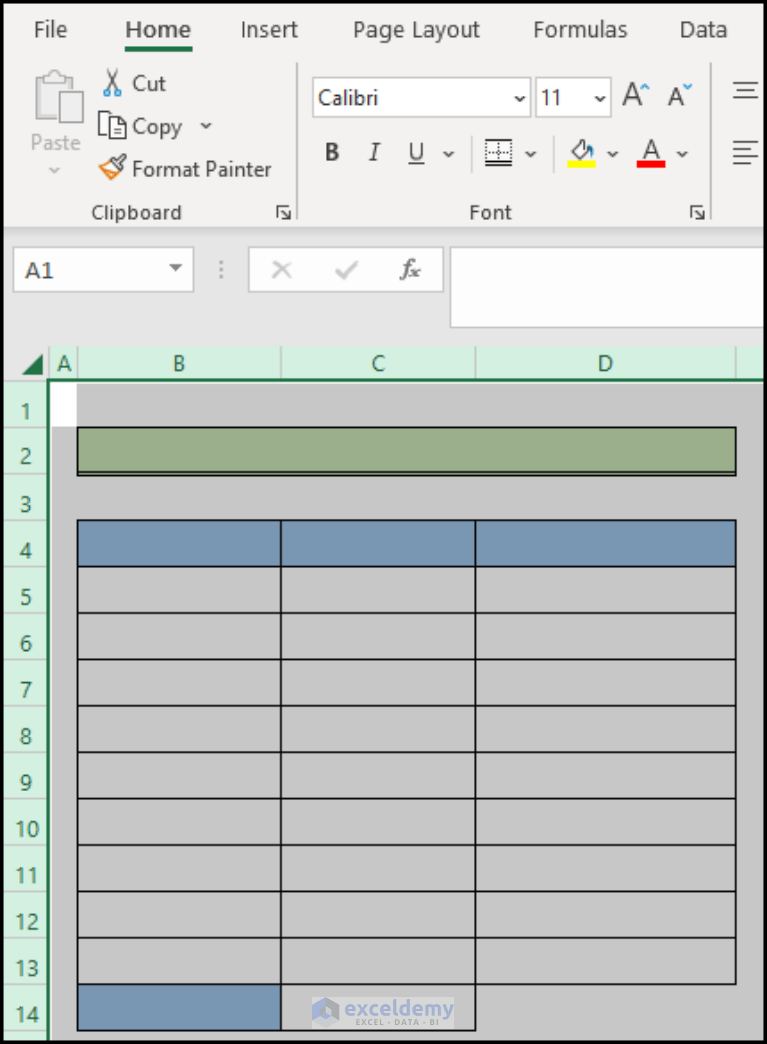Toggle italic formatting

(373, 152)
